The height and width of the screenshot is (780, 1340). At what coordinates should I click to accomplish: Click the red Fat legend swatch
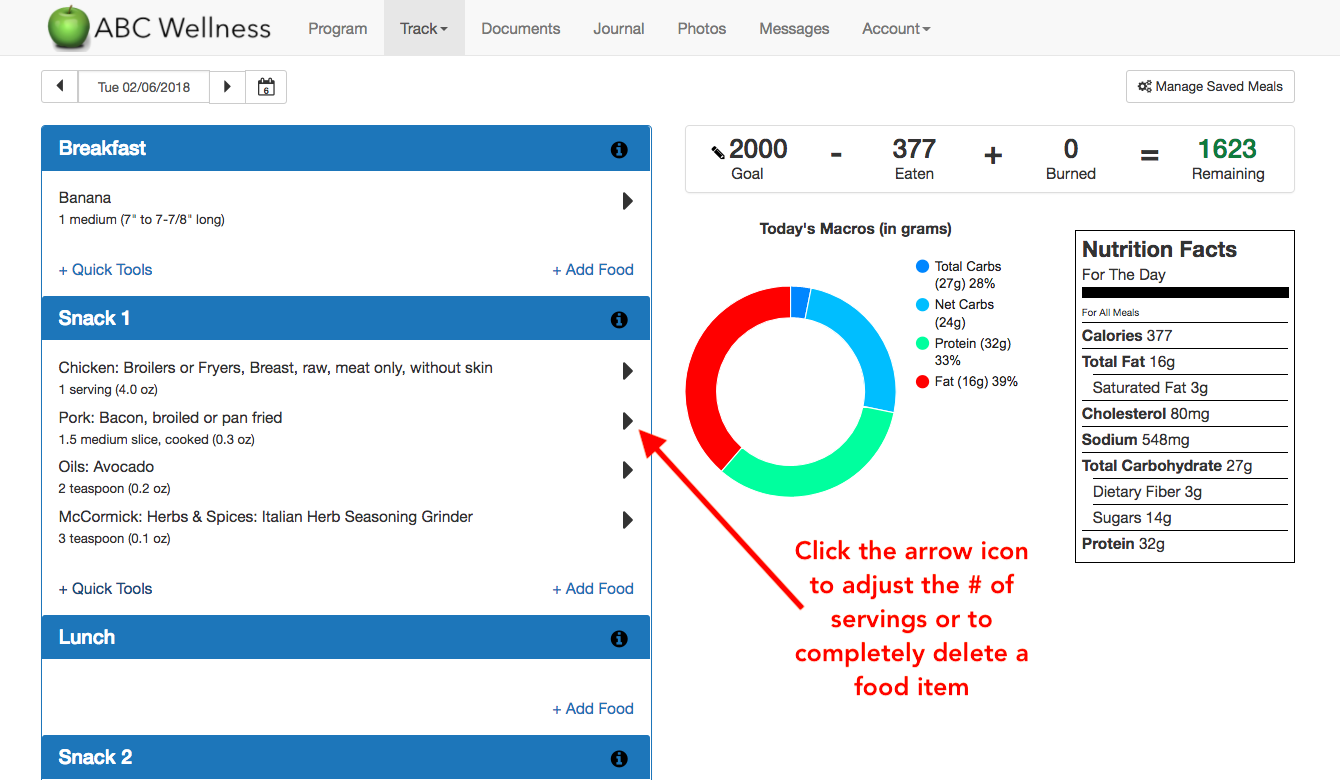(922, 382)
